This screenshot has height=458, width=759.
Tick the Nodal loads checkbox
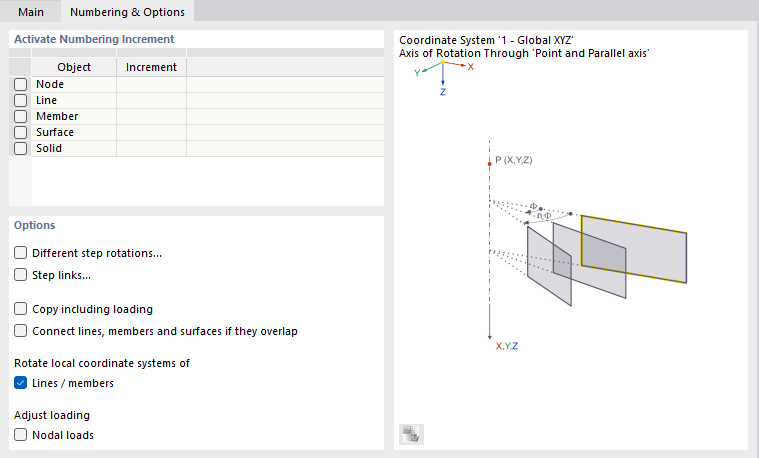tap(21, 435)
